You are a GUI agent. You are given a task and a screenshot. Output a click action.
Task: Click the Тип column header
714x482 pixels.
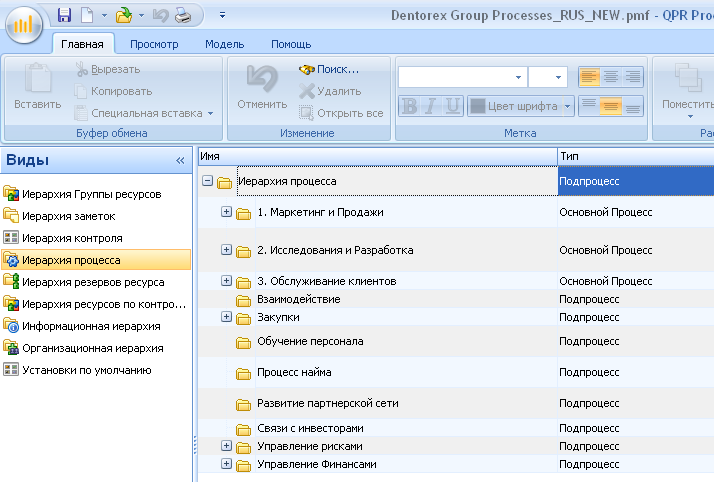tap(636, 156)
